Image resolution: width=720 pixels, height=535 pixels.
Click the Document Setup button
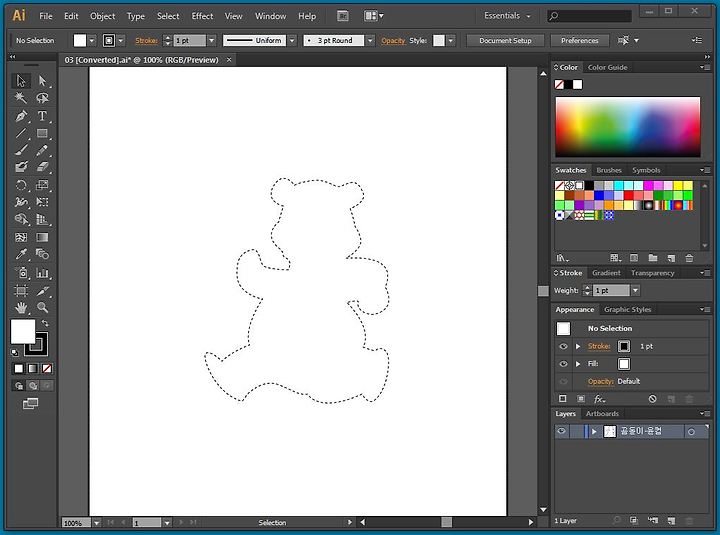505,40
